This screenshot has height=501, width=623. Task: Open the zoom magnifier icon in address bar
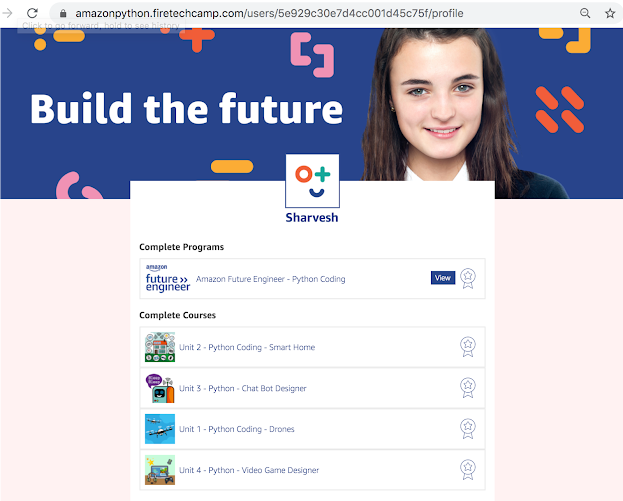585,14
